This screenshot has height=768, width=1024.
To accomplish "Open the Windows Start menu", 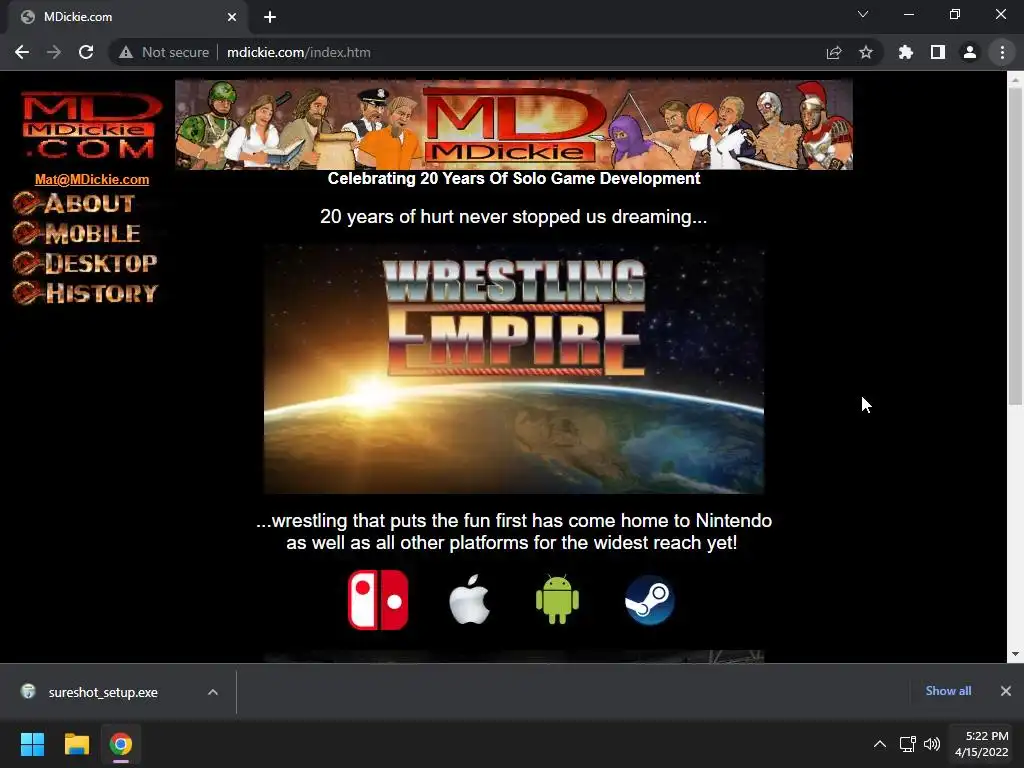I will (32, 744).
